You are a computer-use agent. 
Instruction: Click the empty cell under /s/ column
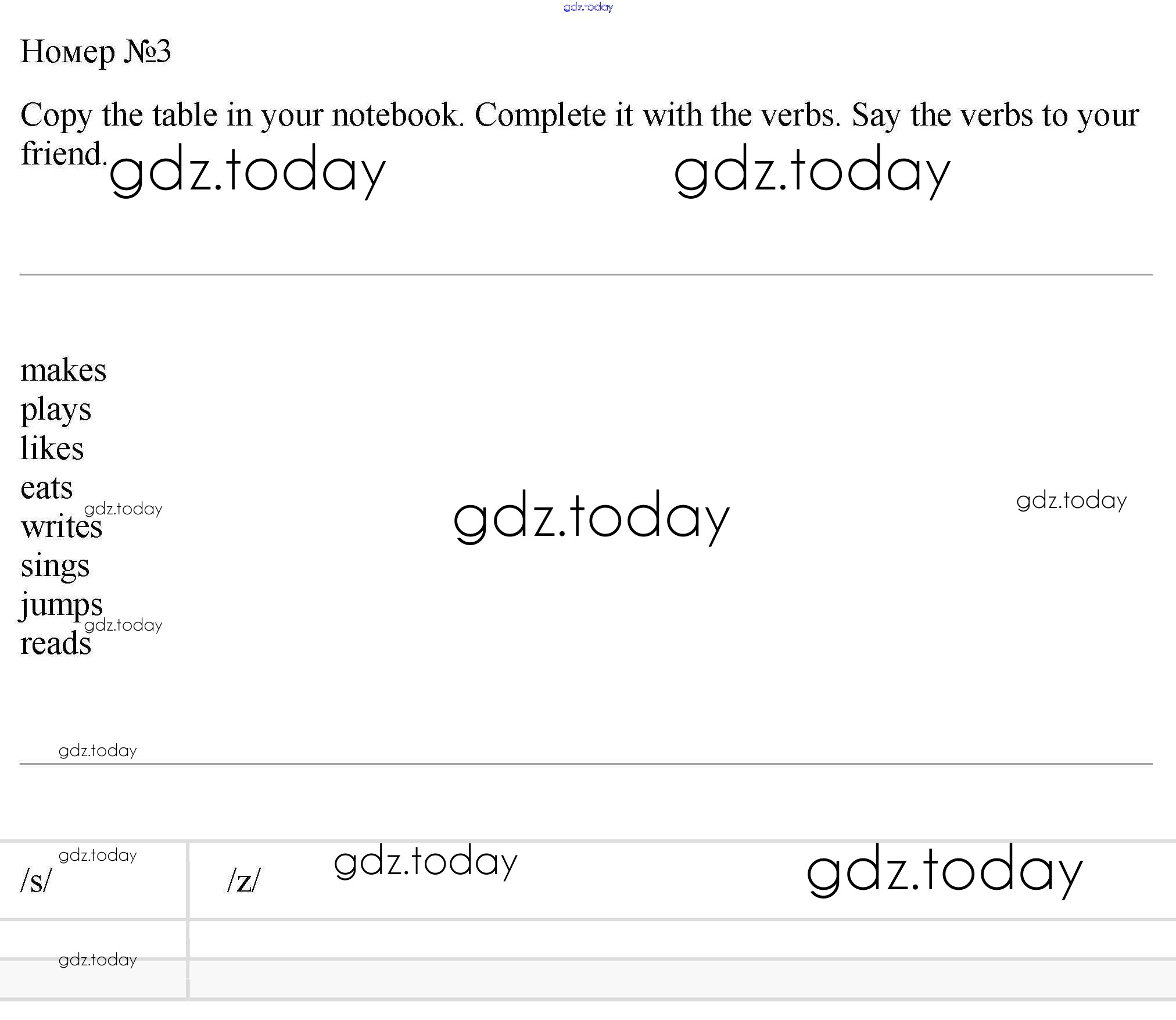93,939
